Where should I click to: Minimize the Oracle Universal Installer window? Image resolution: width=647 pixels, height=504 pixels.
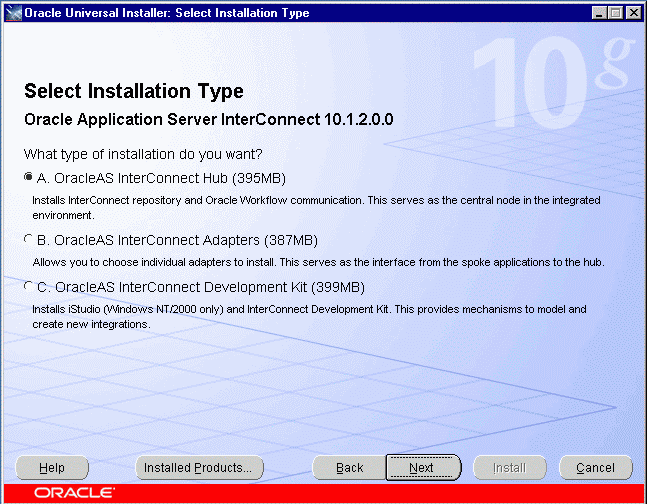599,13
